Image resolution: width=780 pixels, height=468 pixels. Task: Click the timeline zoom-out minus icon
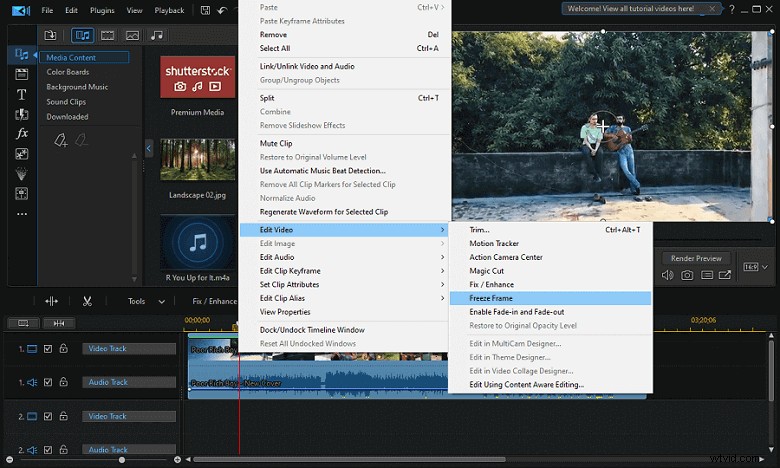coord(9,460)
